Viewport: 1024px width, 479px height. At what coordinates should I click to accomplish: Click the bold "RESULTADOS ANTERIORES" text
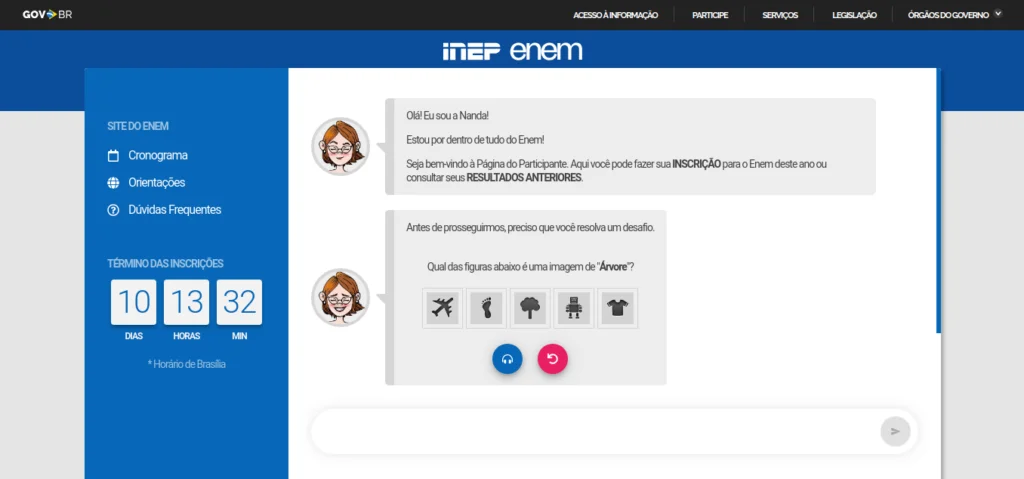pos(524,178)
